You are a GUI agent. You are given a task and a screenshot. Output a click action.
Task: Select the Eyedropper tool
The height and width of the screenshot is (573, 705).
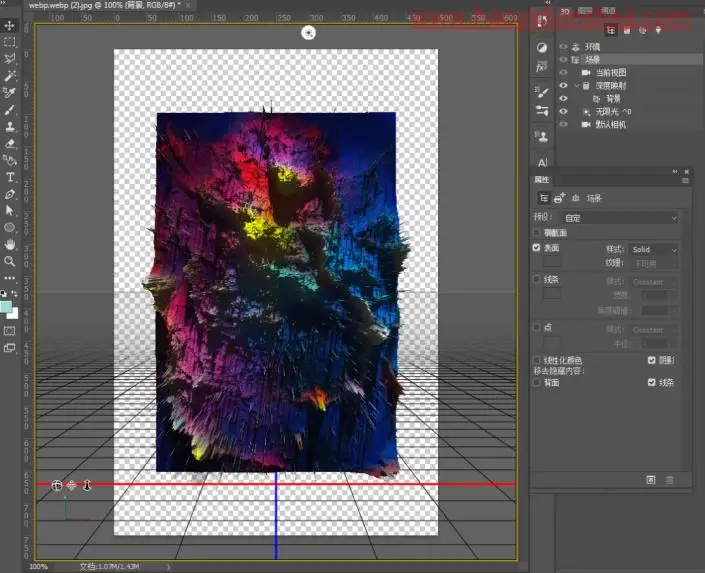9,93
